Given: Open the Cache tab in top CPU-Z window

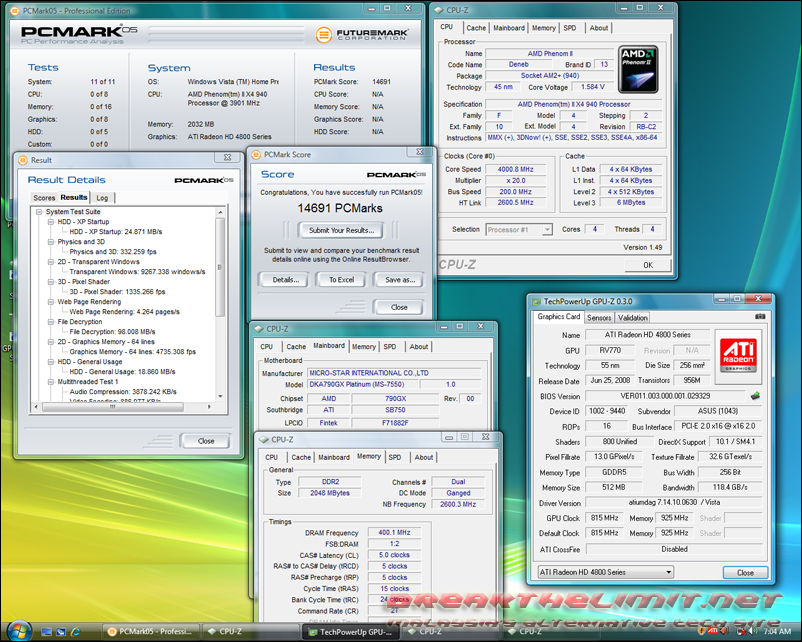Looking at the screenshot, I should tap(476, 28).
